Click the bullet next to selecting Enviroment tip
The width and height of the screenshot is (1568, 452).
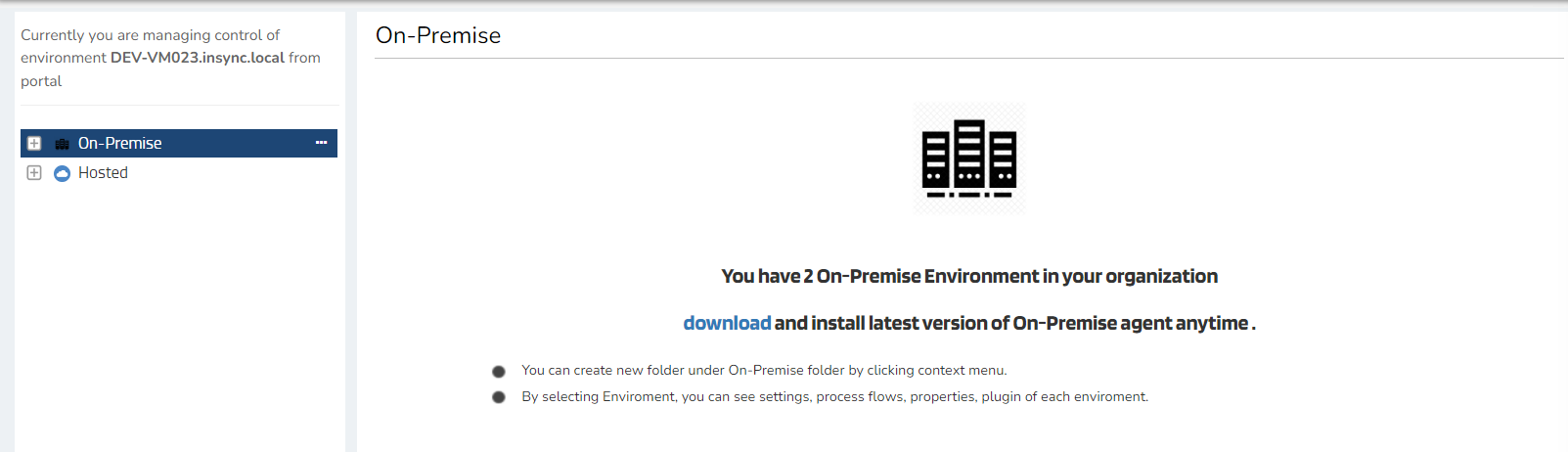tap(499, 397)
